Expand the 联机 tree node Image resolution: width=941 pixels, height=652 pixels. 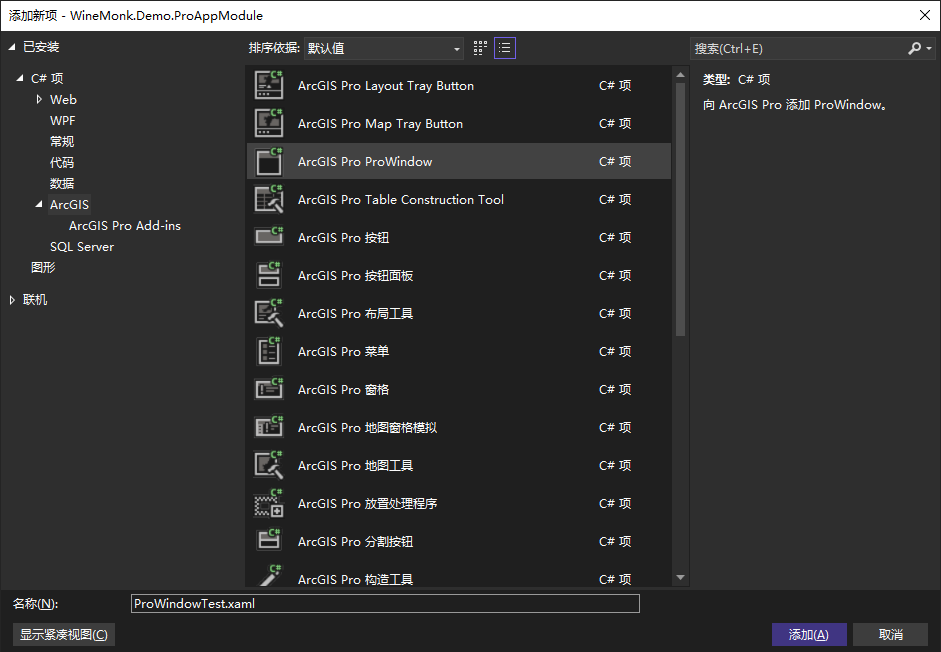12,300
